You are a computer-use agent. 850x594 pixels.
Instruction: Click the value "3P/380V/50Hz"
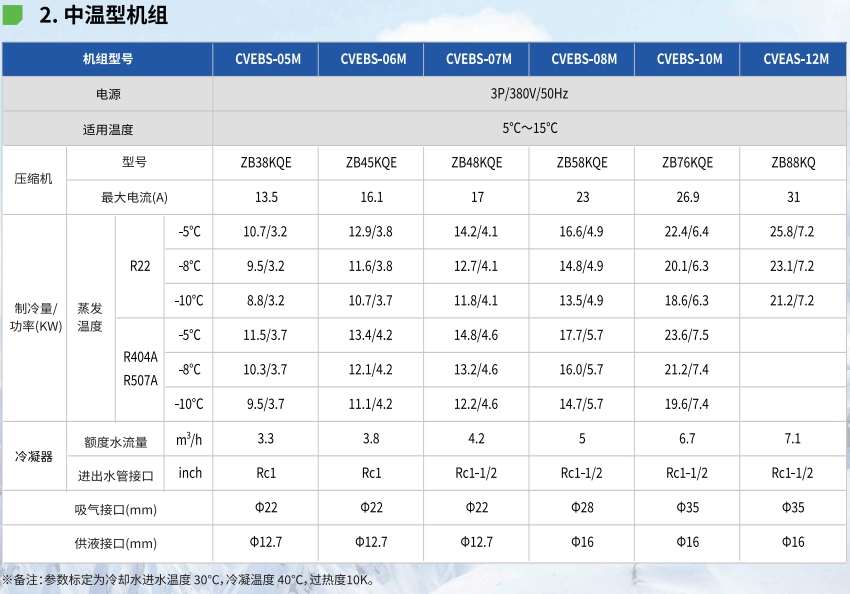coord(529,94)
